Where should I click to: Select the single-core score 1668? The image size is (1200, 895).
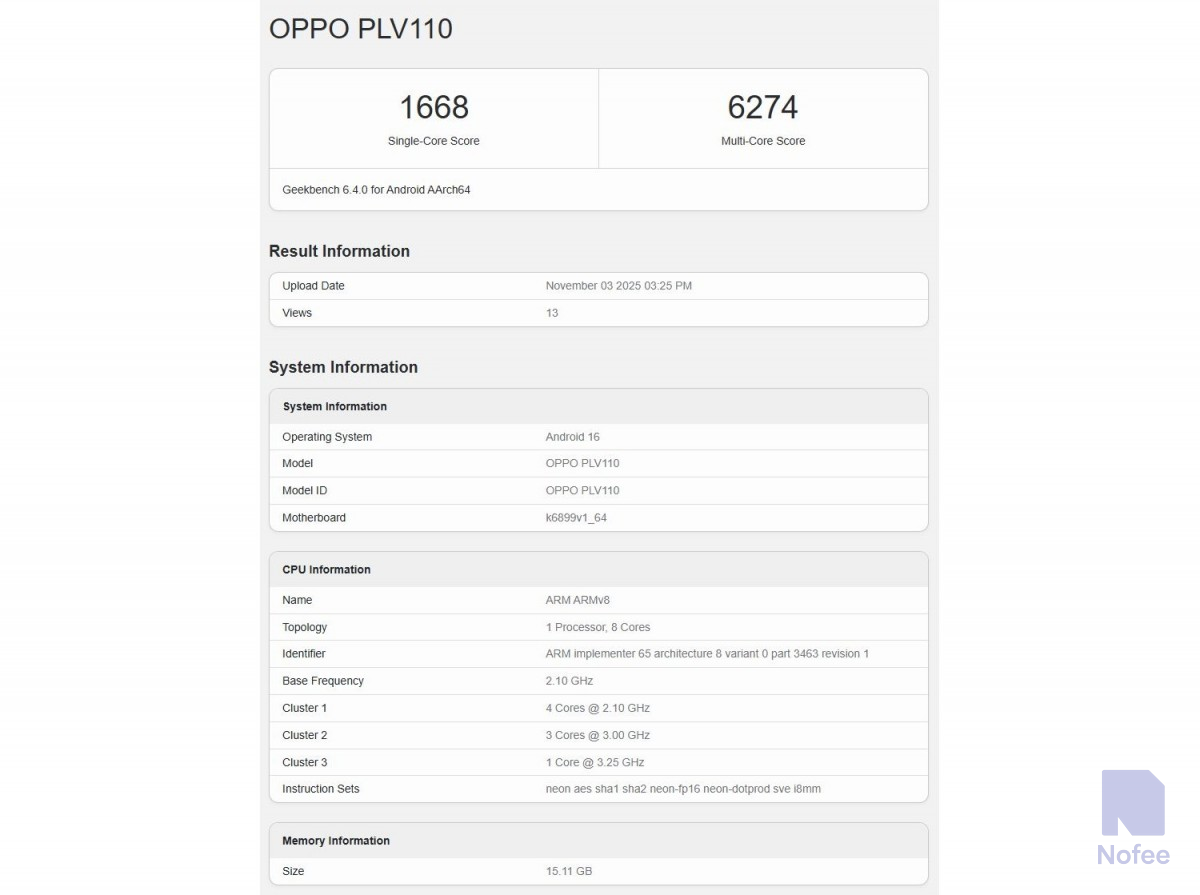(x=434, y=107)
